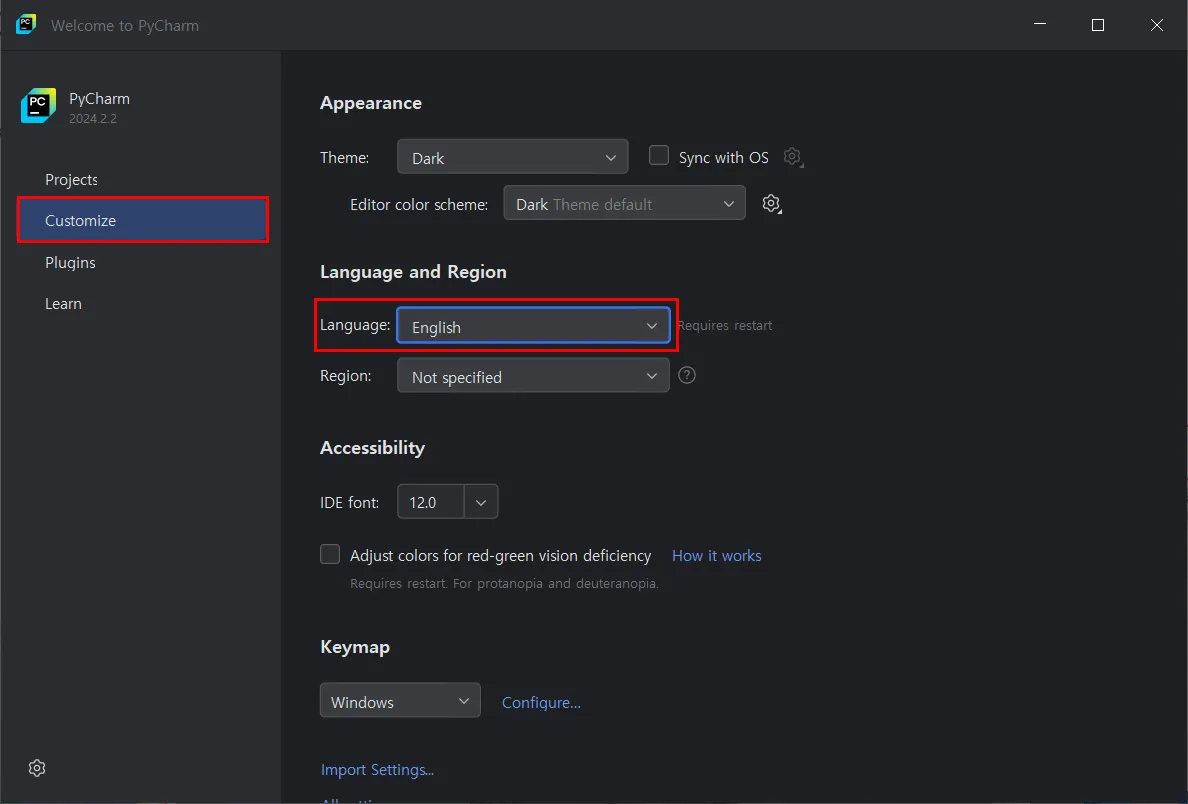Go to the Projects section
The image size is (1188, 804).
coord(71,180)
